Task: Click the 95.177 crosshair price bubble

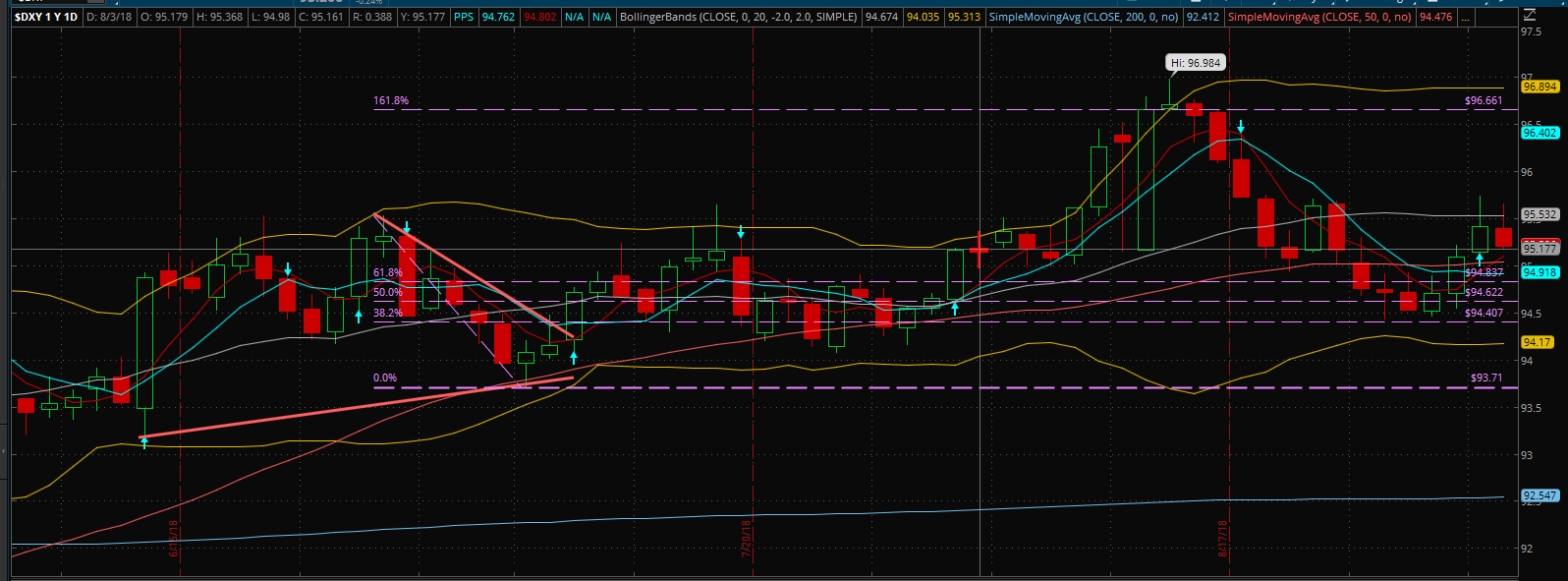Action: point(1540,250)
